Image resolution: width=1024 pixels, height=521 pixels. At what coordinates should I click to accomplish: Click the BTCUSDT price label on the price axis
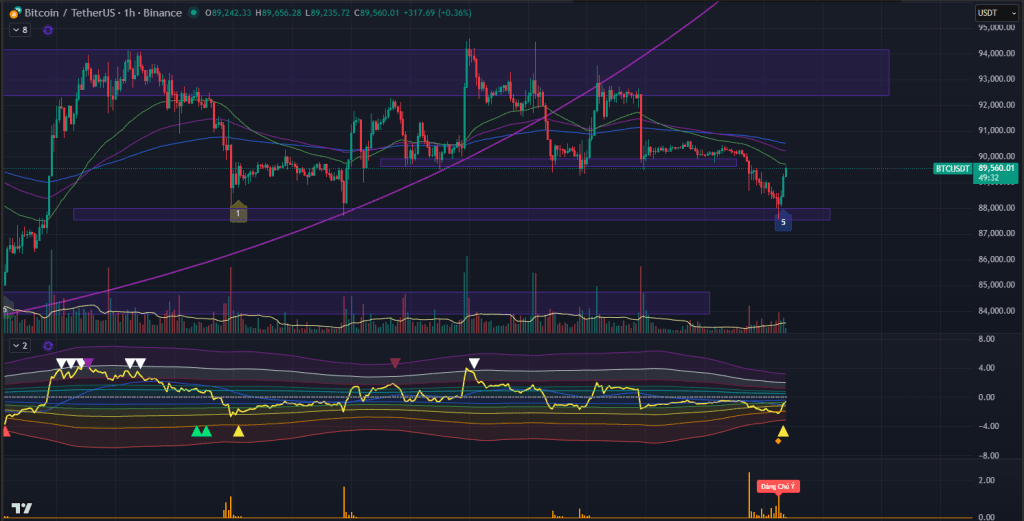coord(951,169)
